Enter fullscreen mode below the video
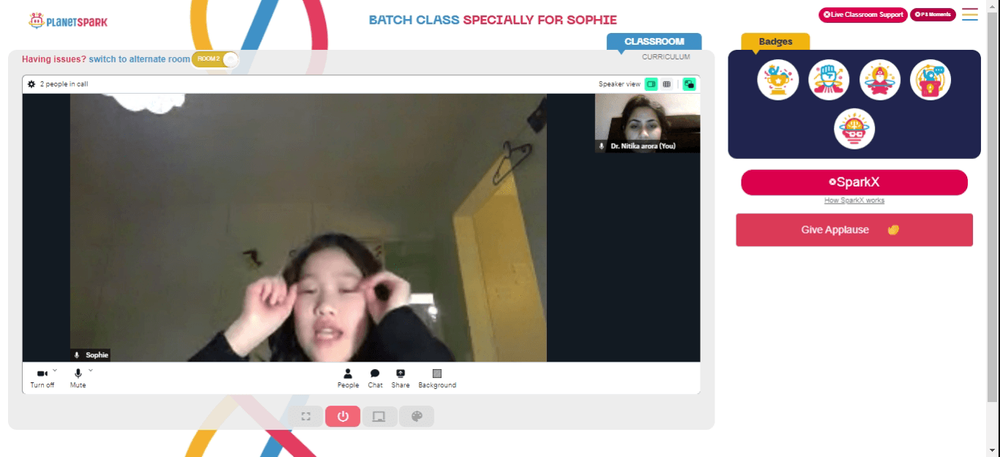Image resolution: width=1000 pixels, height=457 pixels. (306, 416)
